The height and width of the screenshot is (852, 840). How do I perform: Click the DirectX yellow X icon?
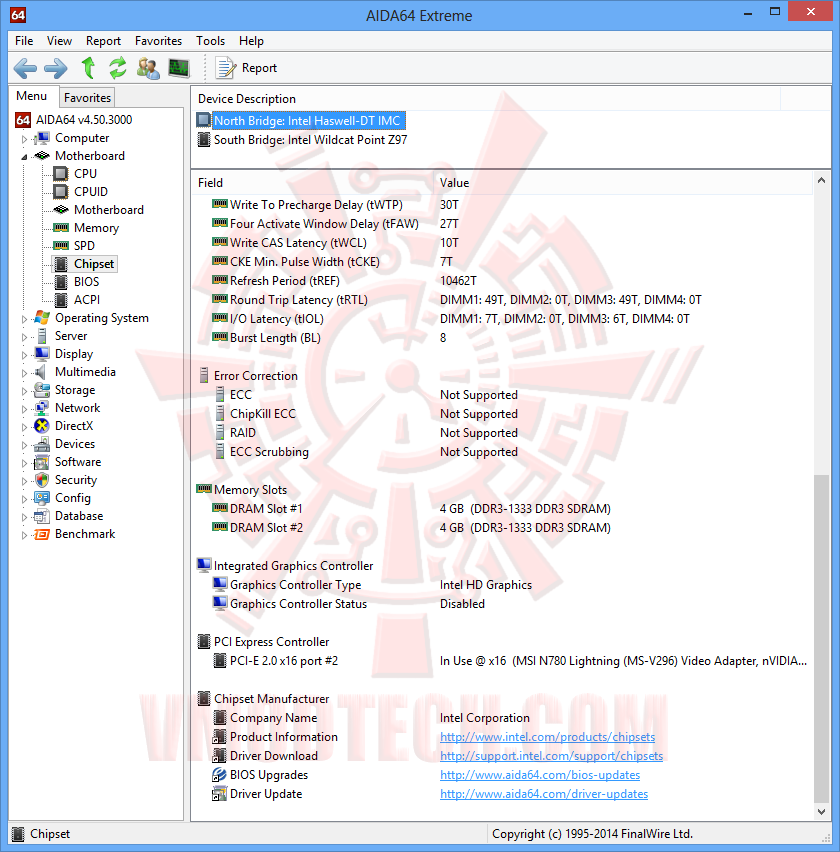click(x=42, y=425)
